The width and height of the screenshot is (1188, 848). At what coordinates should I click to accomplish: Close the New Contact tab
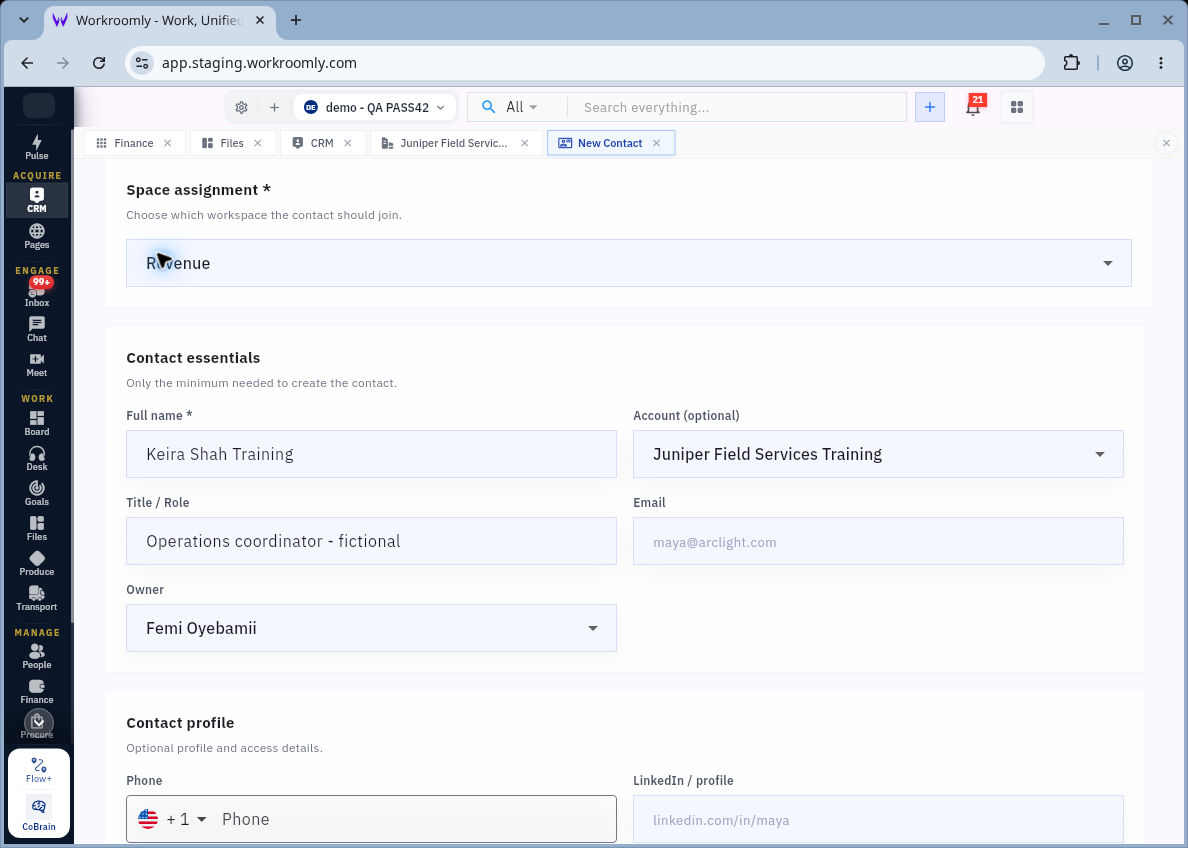coord(656,142)
